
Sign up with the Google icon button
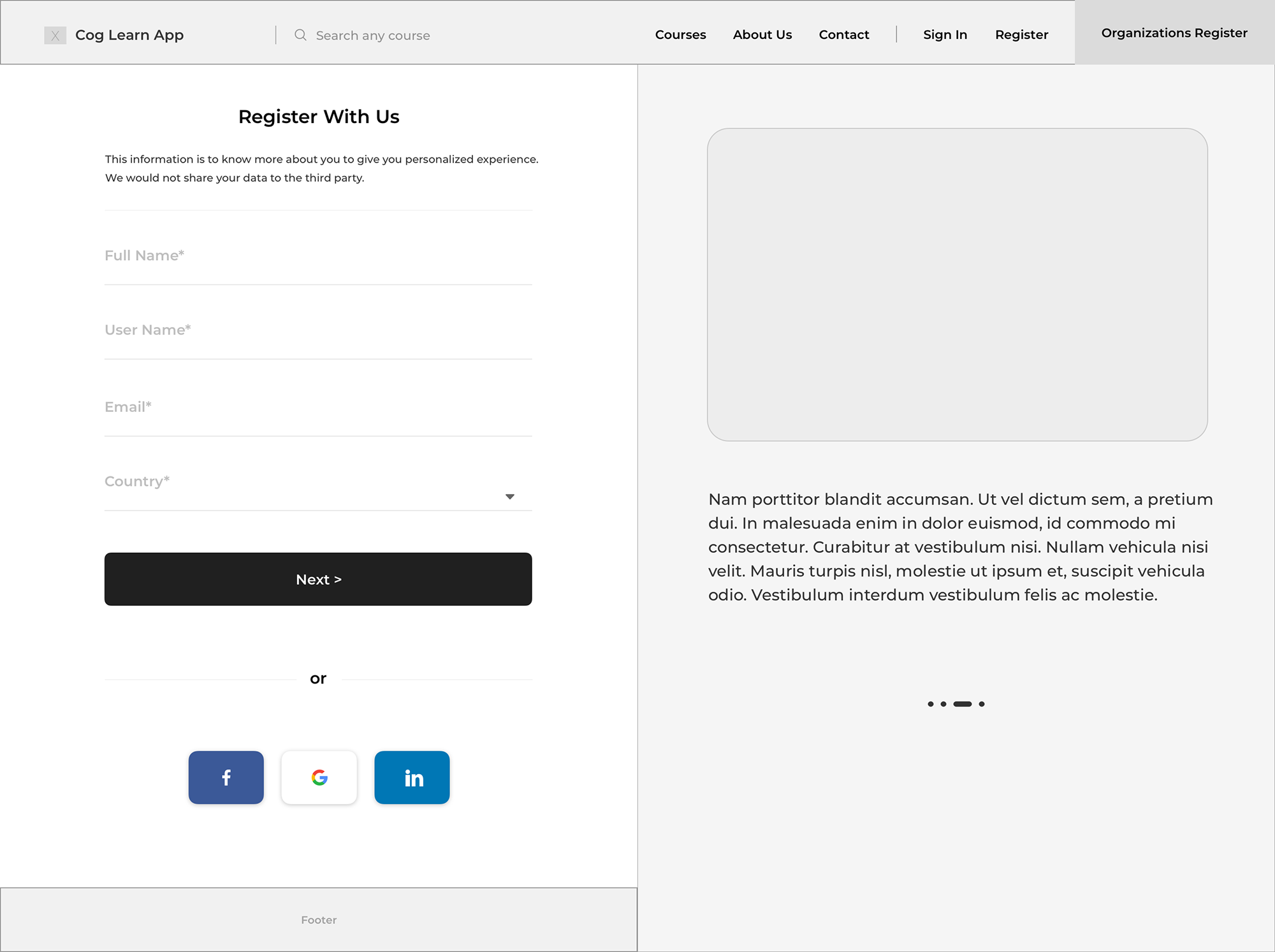coord(319,777)
